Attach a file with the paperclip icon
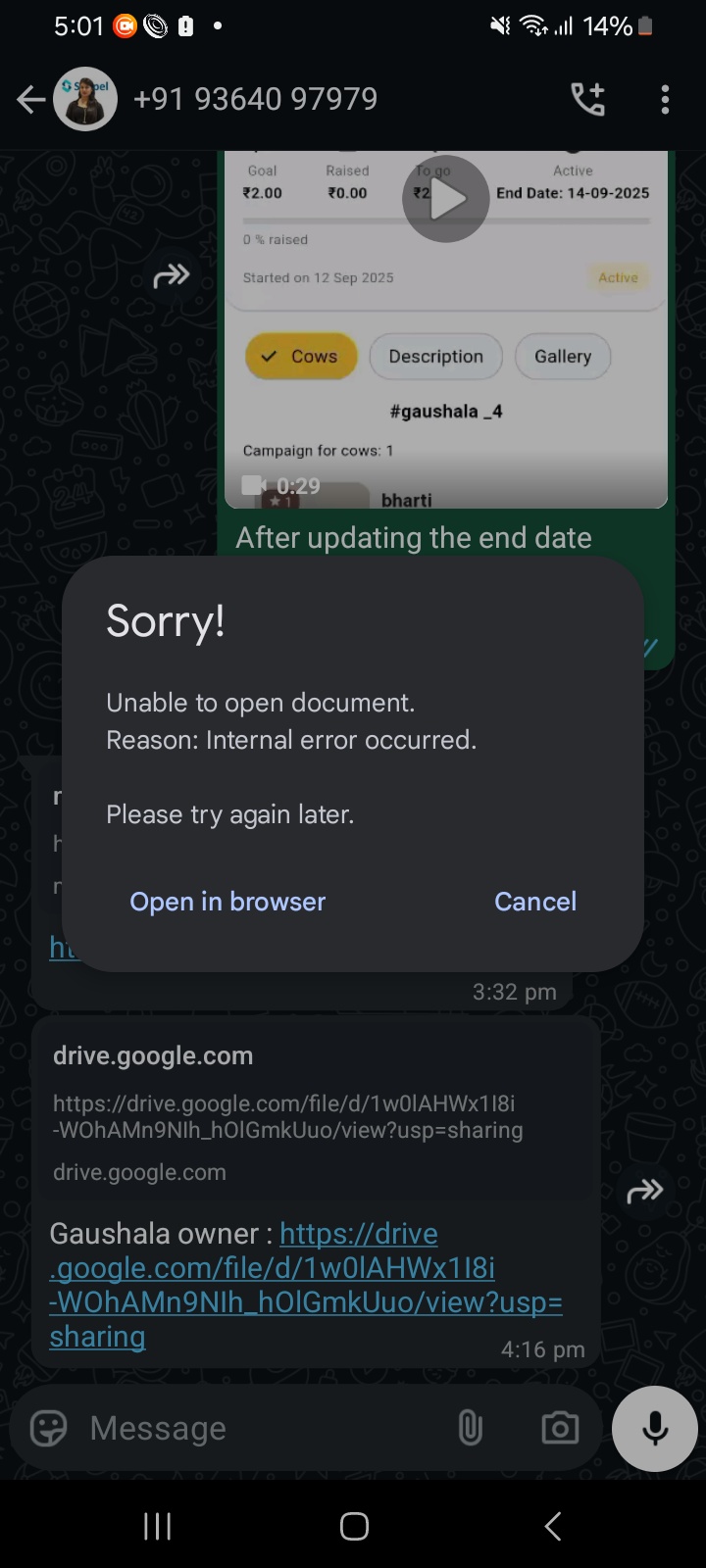706x1568 pixels. [x=471, y=1428]
